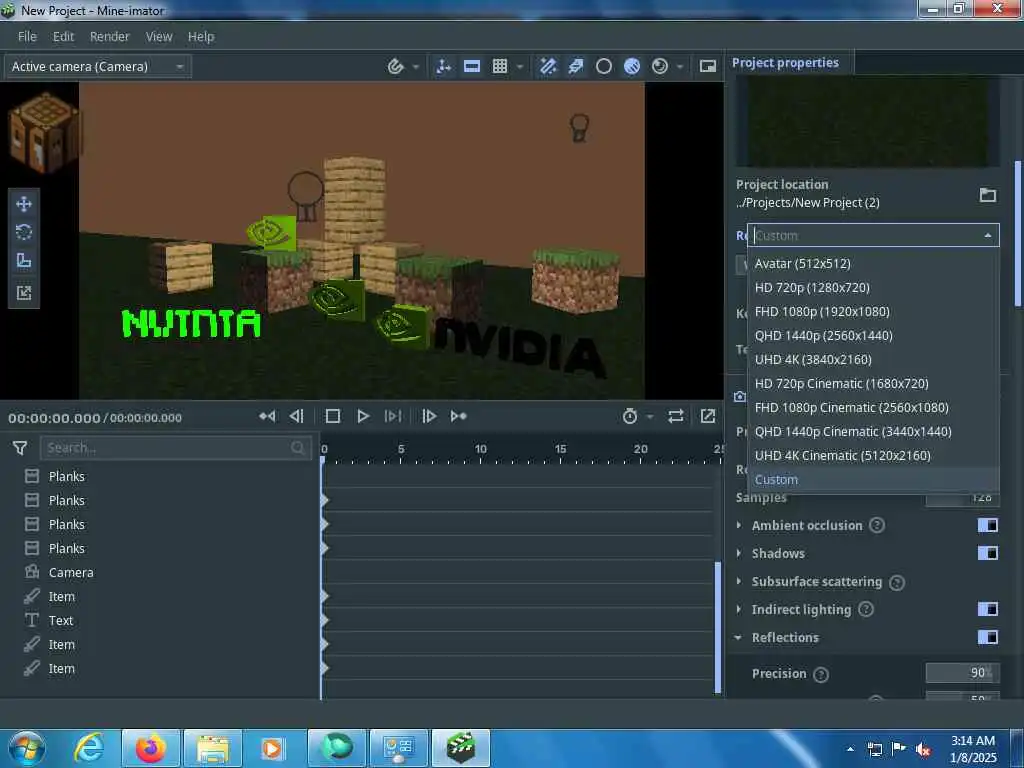This screenshot has width=1024, height=768.
Task: Toggle Ambient occlusion switch
Action: pos(987,525)
